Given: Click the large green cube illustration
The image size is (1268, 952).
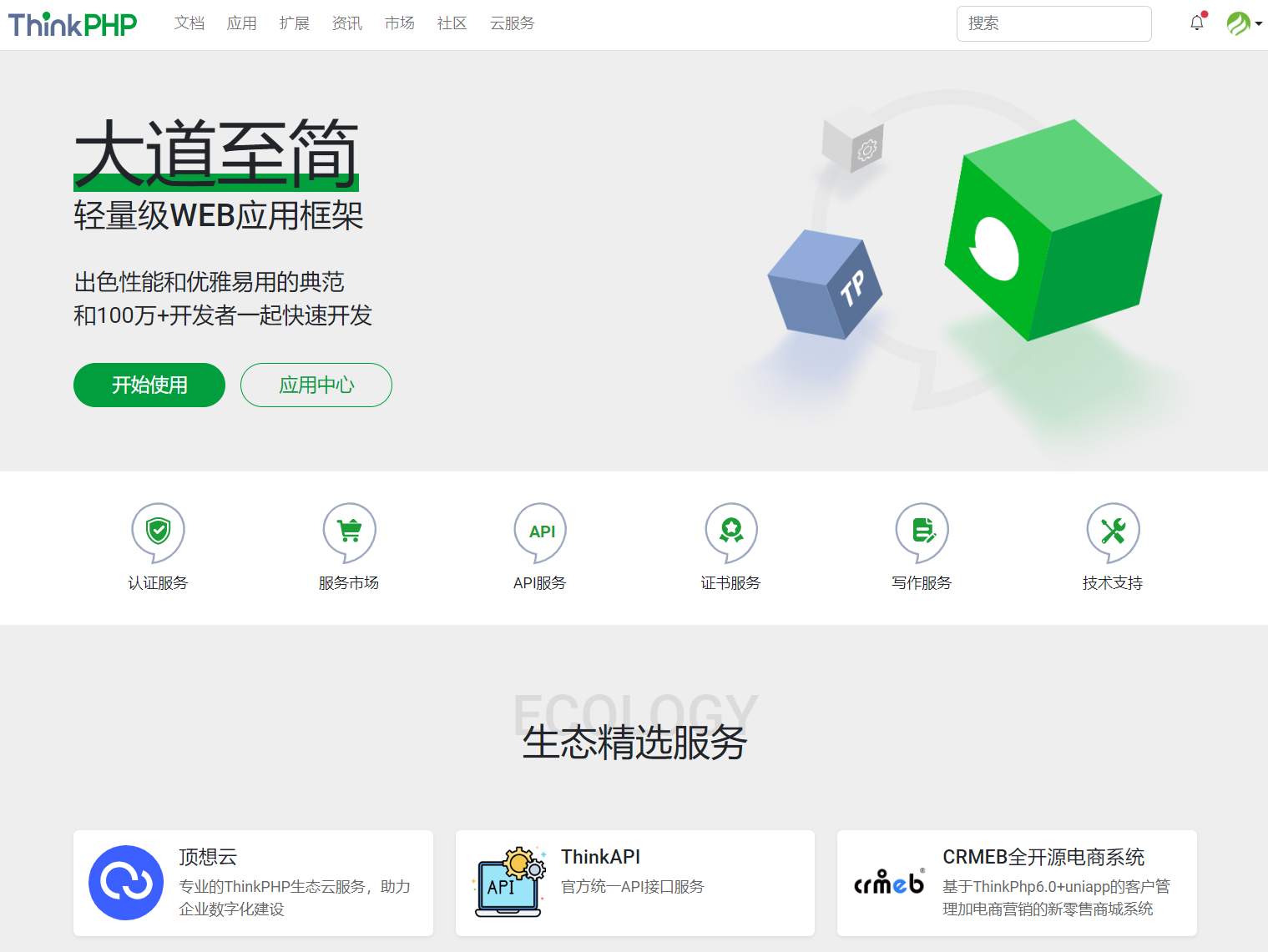Looking at the screenshot, I should point(1053,230).
